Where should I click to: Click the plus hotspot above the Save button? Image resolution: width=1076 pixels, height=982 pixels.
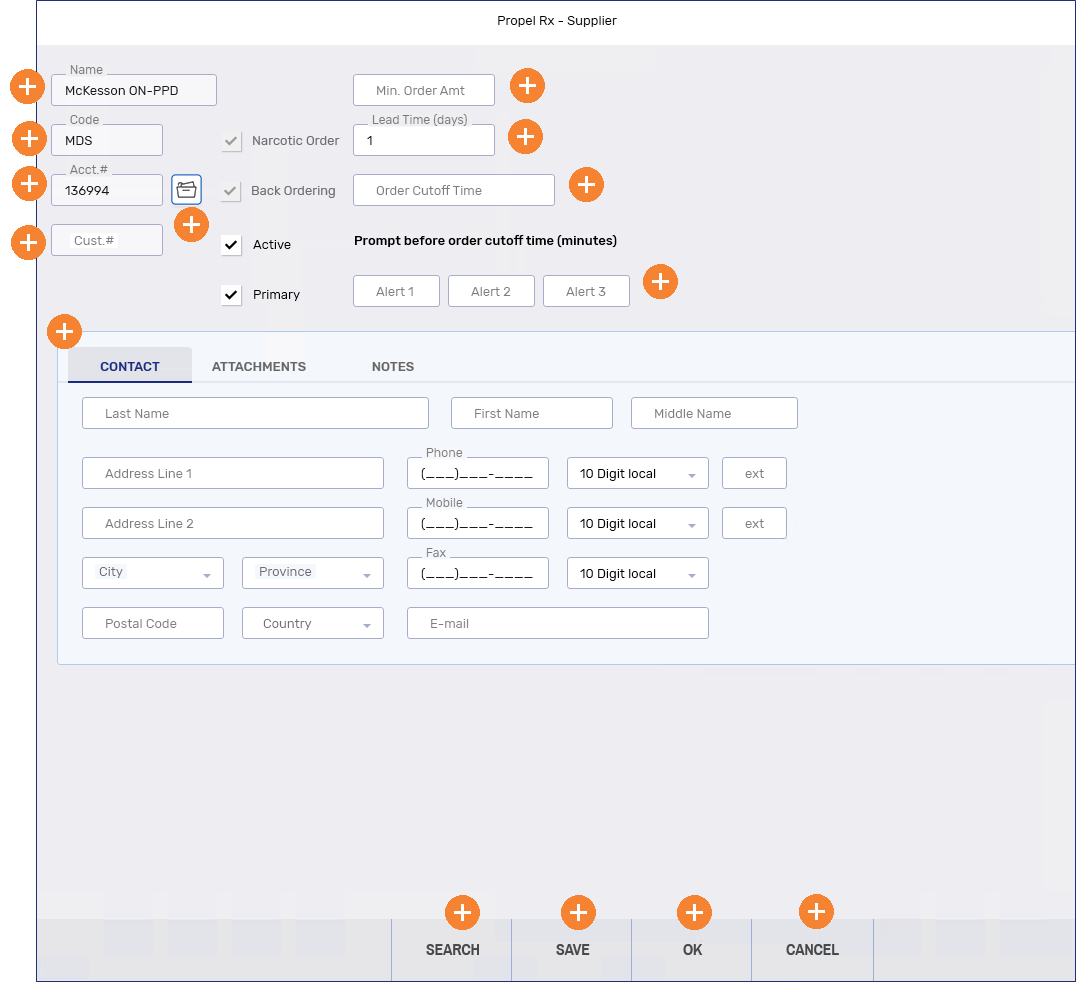578,912
